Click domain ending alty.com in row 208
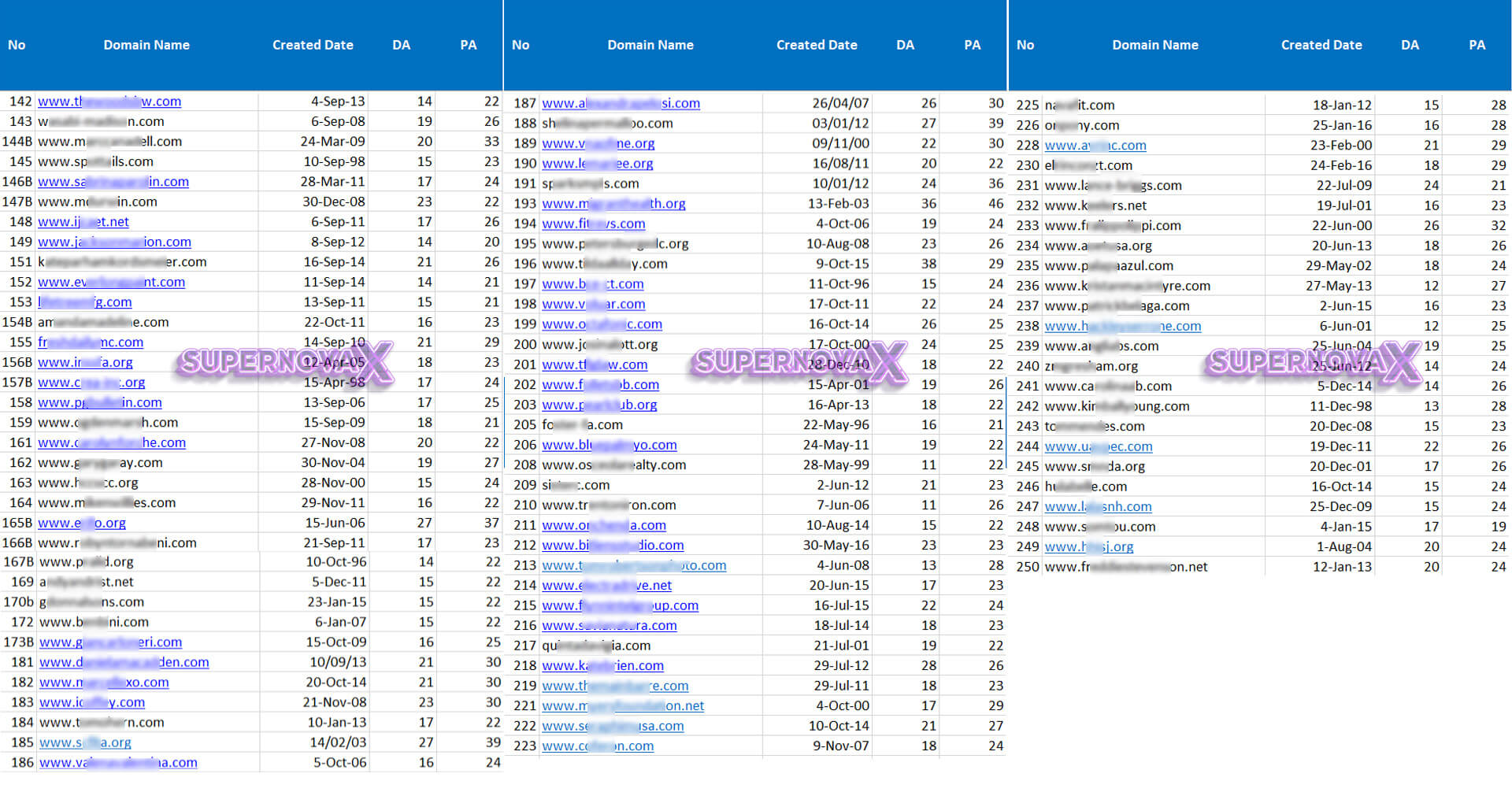Image resolution: width=1512 pixels, height=792 pixels. (613, 465)
